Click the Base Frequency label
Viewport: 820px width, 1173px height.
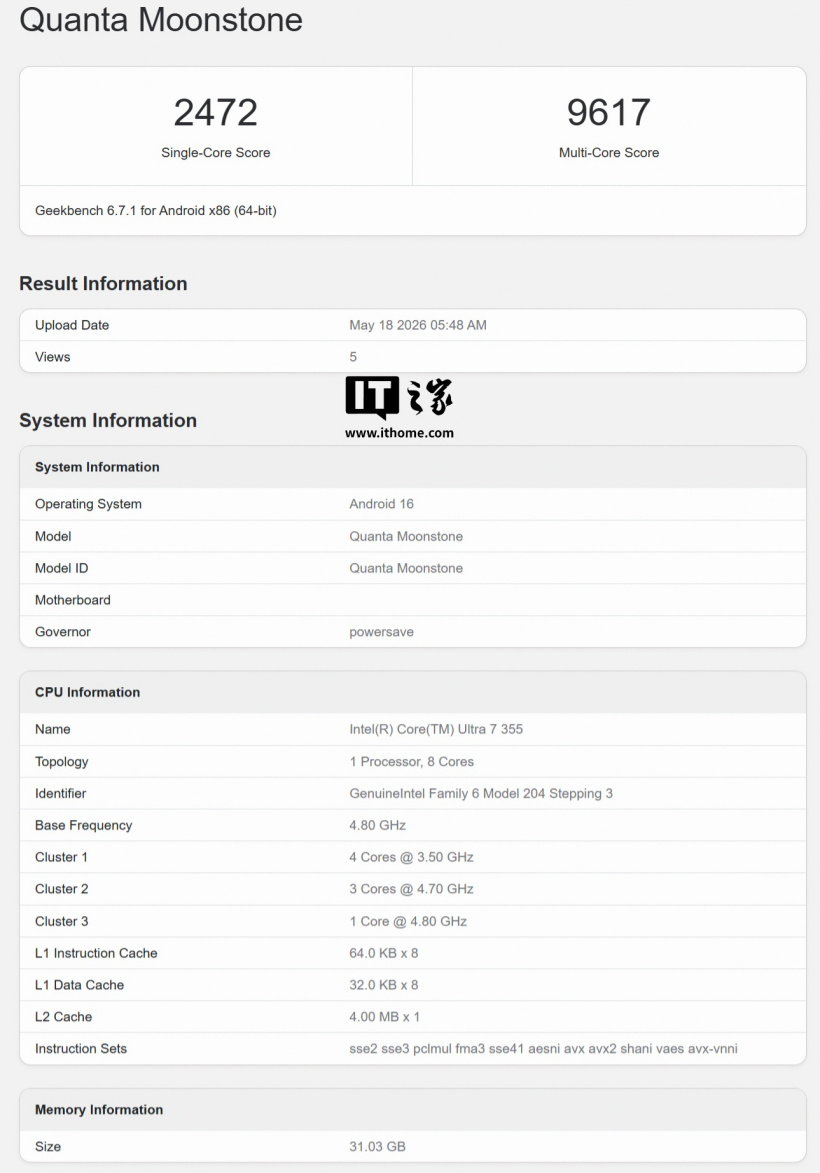(84, 825)
